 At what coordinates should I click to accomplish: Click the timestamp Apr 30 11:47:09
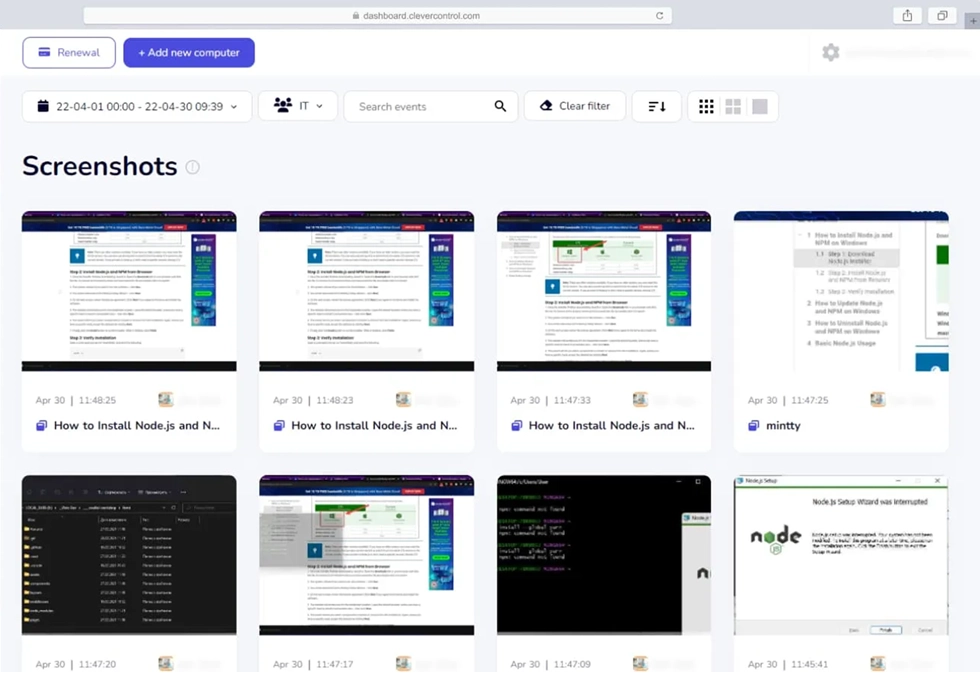[x=551, y=664]
